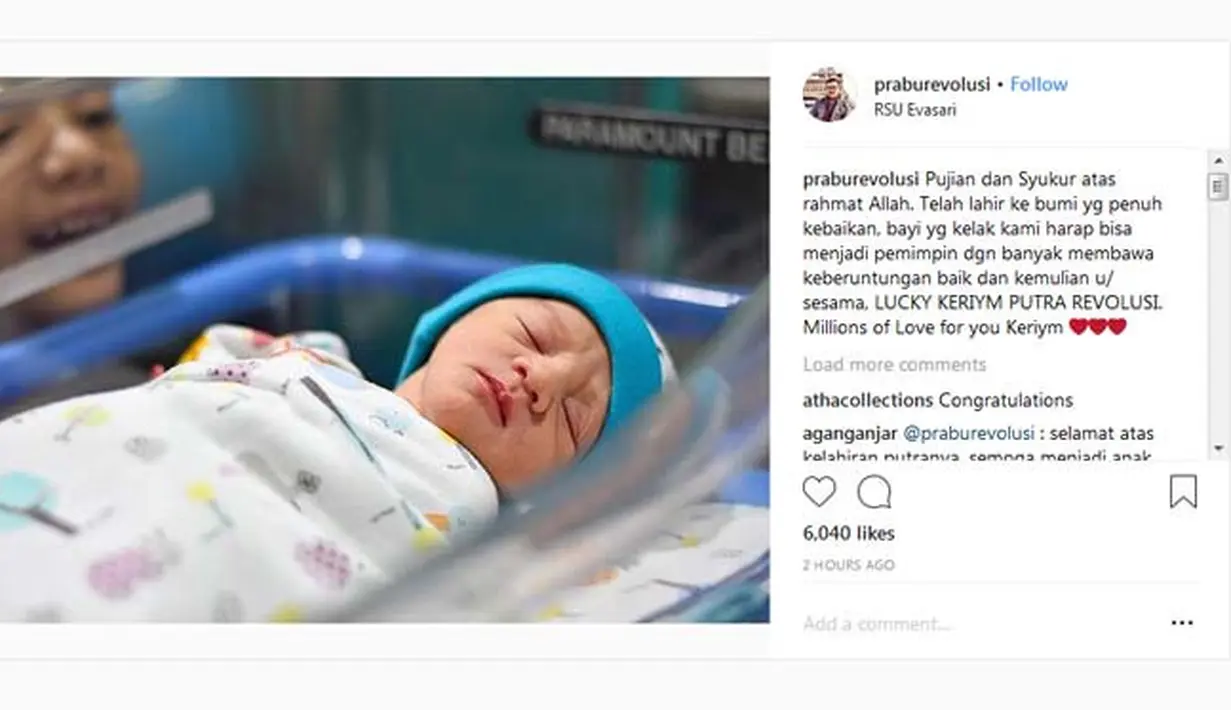Click the comments scrollbar up arrow

point(1218,161)
